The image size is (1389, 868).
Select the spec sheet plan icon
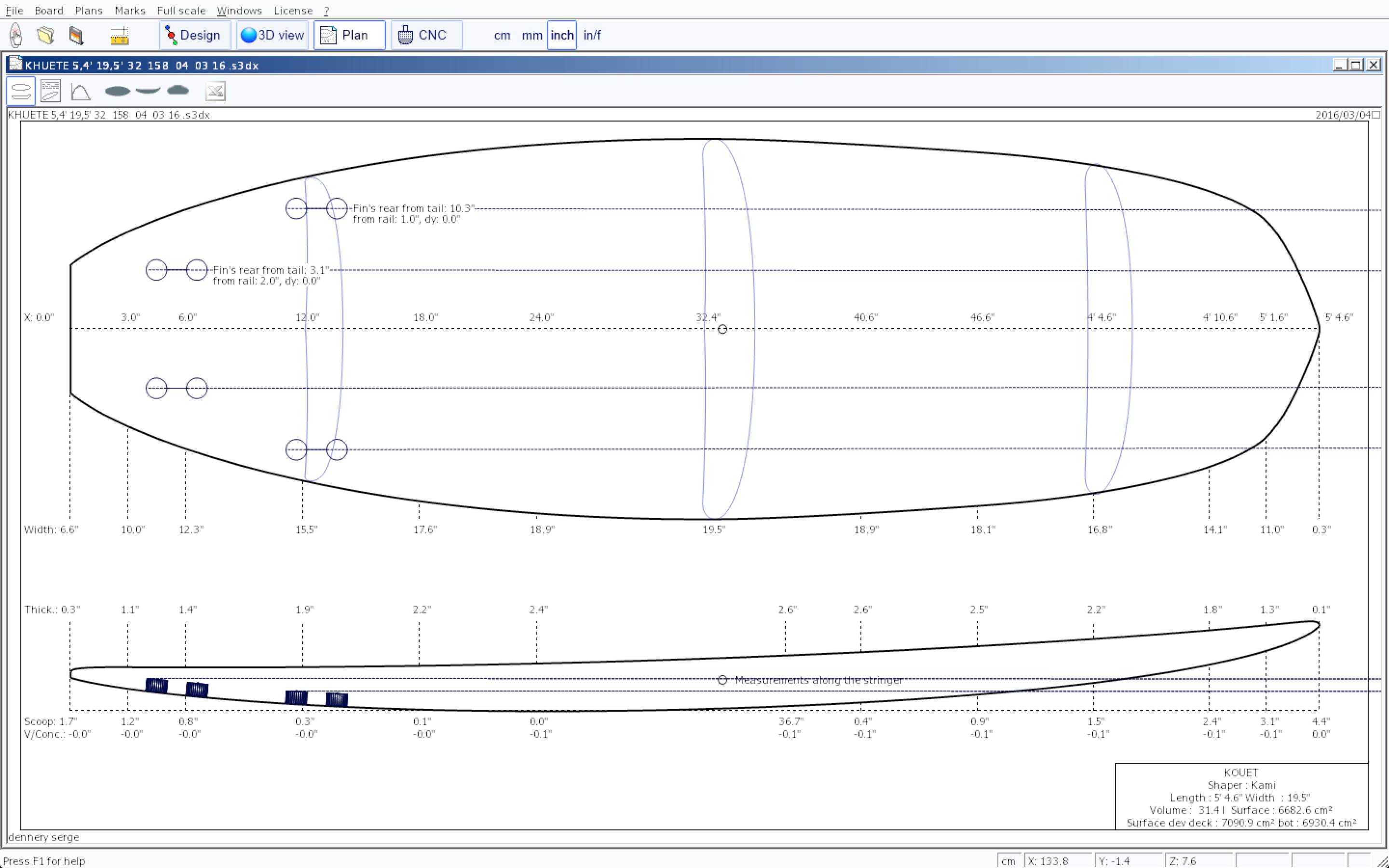tap(51, 91)
